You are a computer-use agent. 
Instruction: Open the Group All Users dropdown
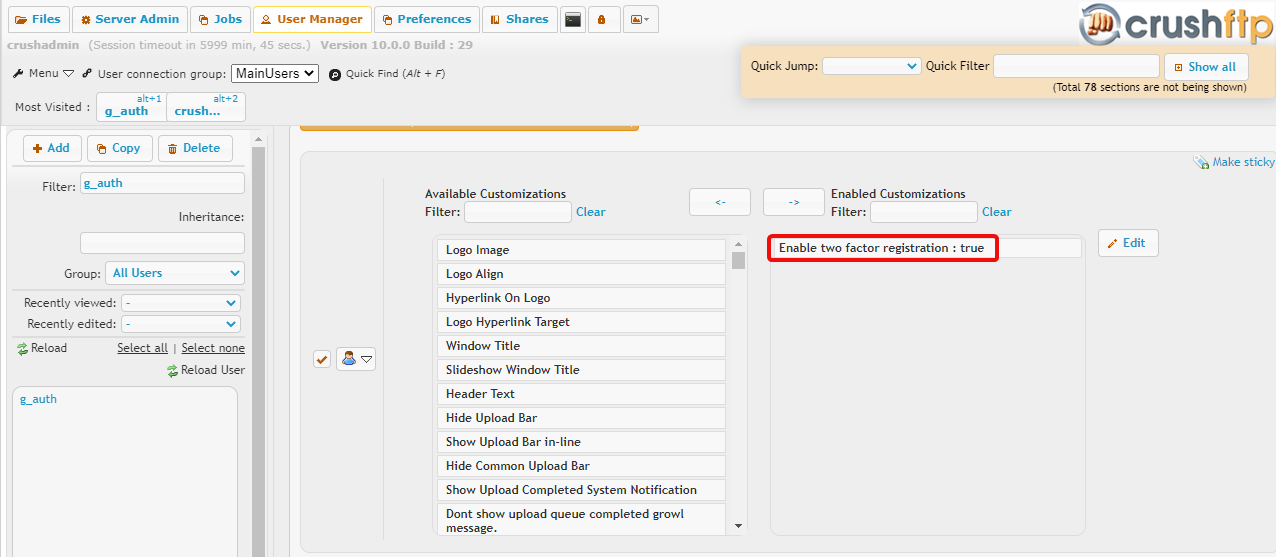[x=175, y=273]
